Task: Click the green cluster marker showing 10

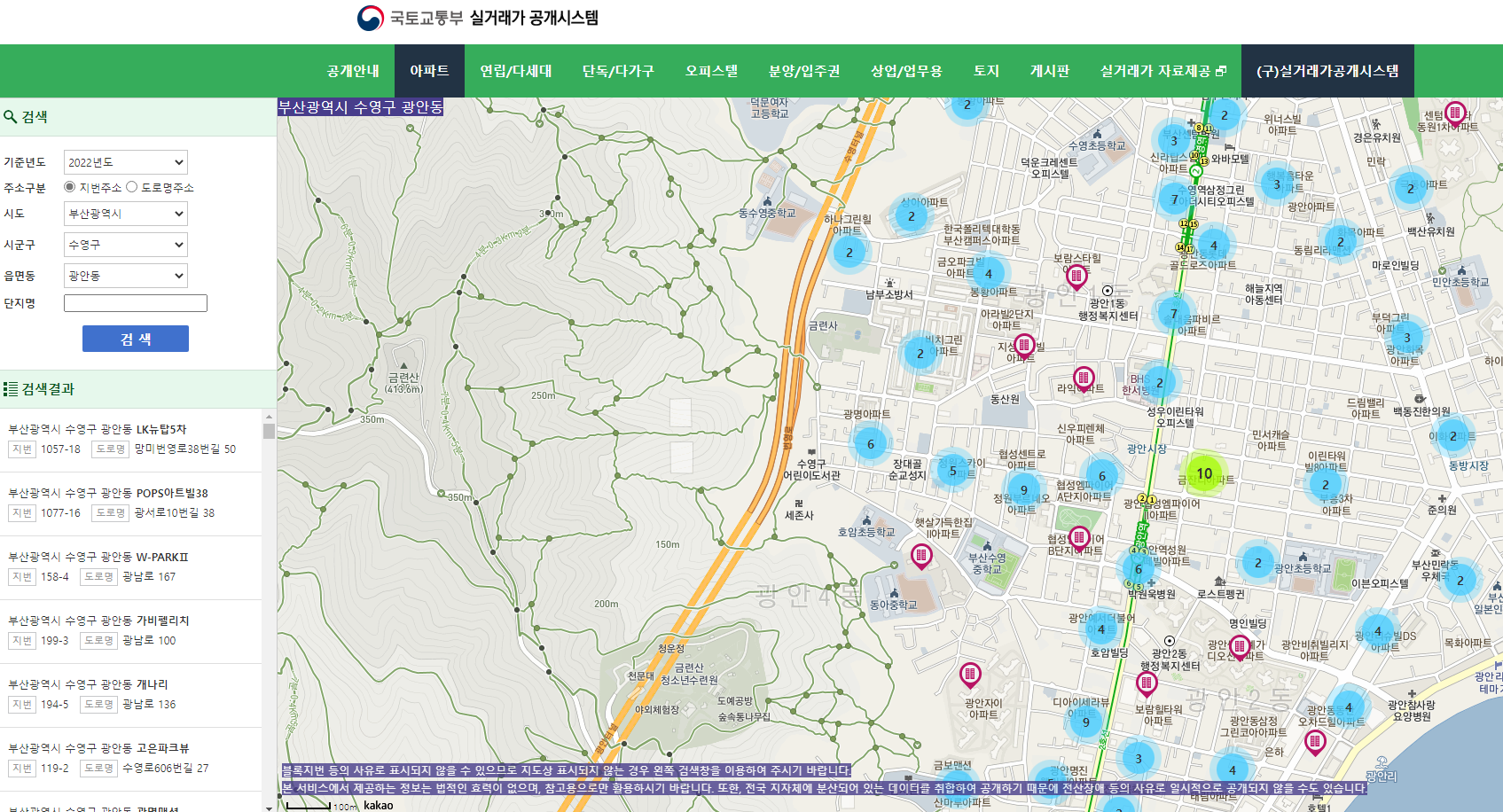Action: (1204, 473)
